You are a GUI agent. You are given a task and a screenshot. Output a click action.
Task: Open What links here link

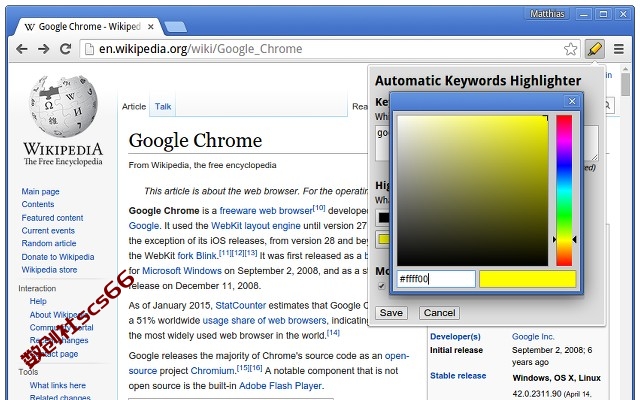point(58,385)
